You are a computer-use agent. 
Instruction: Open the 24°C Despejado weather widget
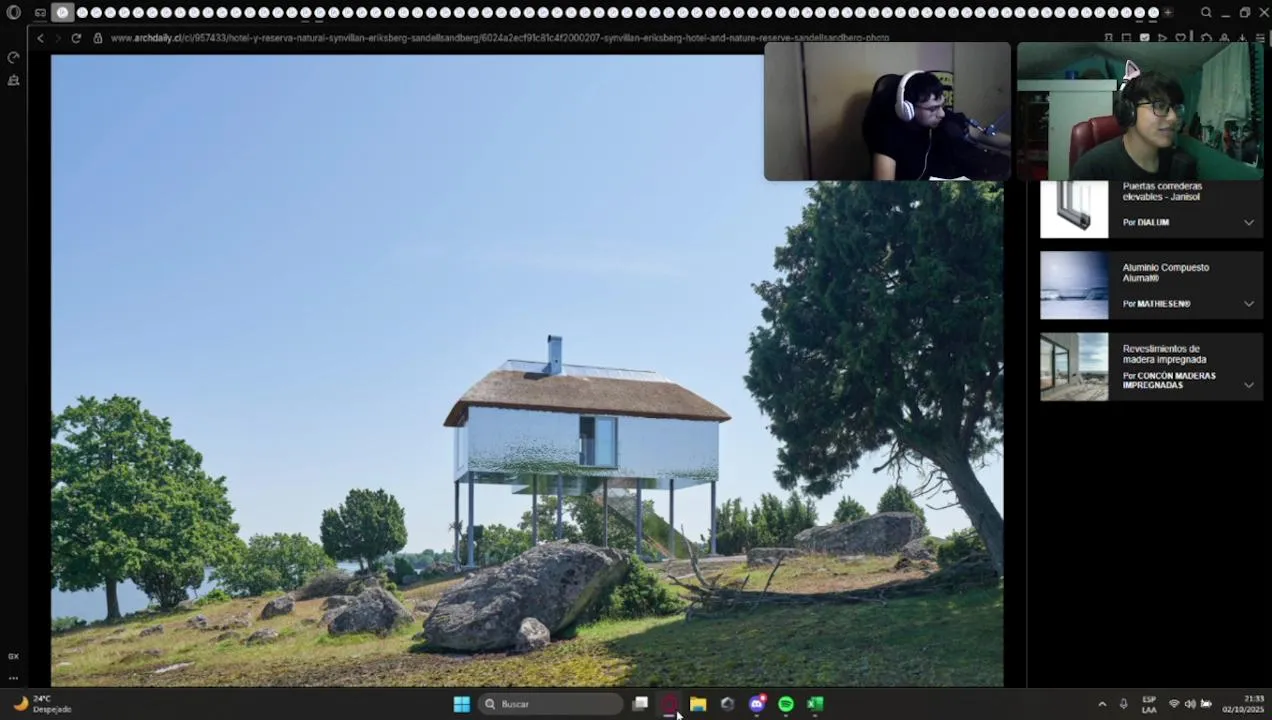point(42,704)
